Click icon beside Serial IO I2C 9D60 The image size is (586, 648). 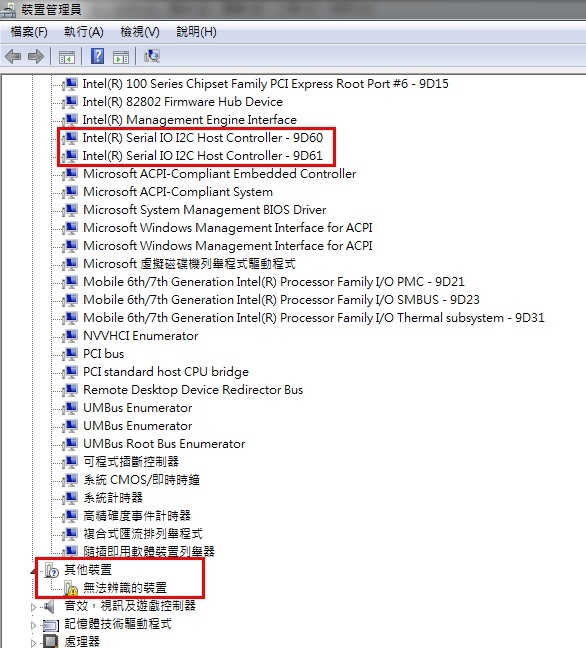(x=71, y=138)
